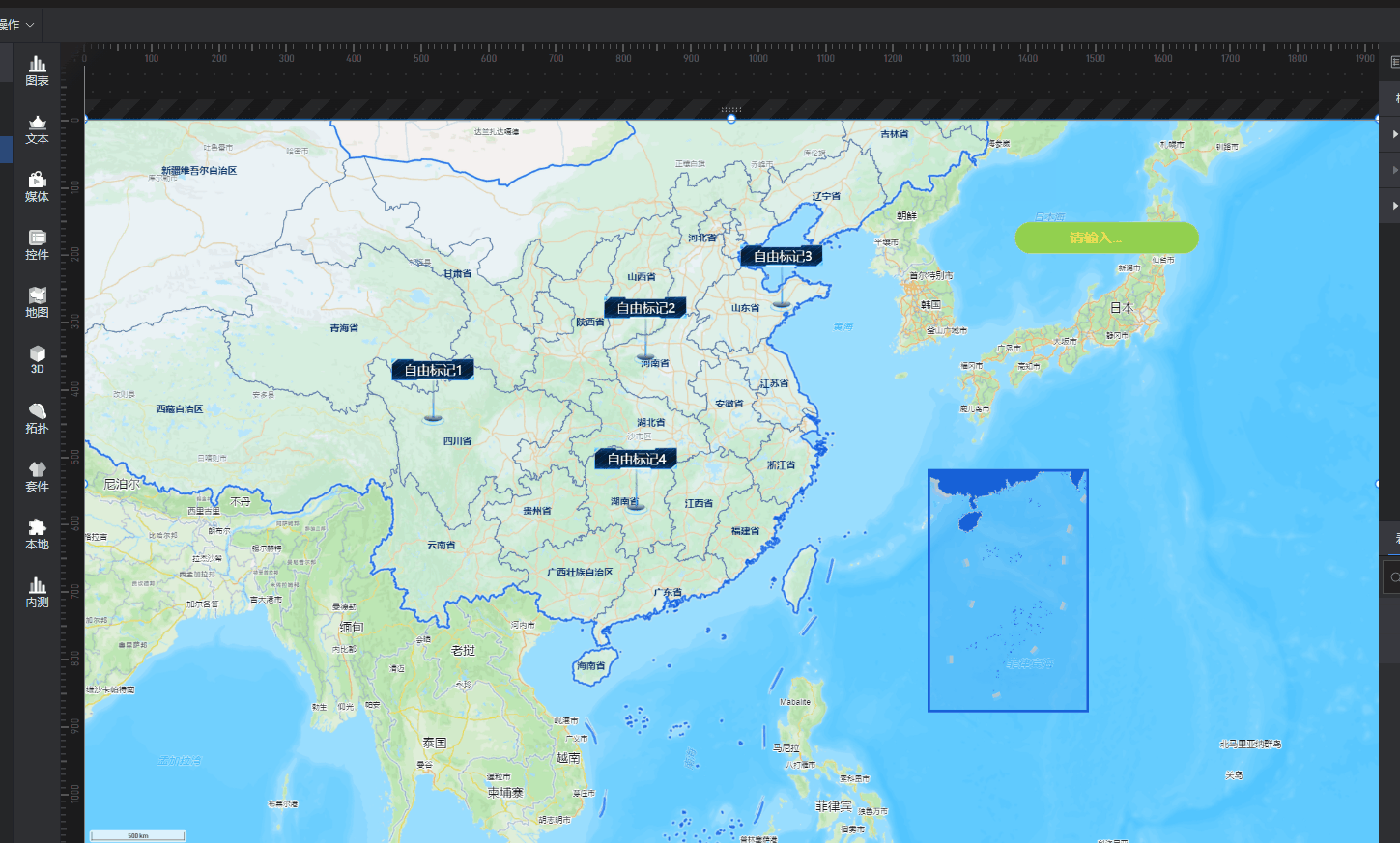The image size is (1400, 843).
Task: Click the 青海省 label on the map
Action: [x=344, y=328]
